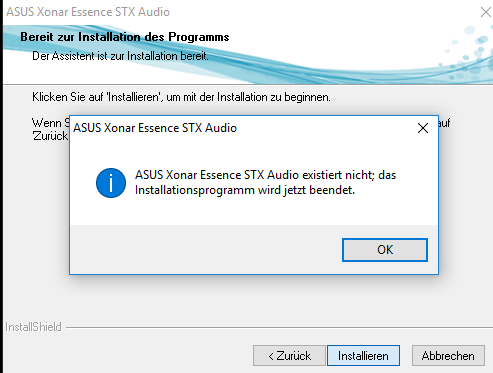
Task: Go back using the Zurück button
Action: (289, 356)
